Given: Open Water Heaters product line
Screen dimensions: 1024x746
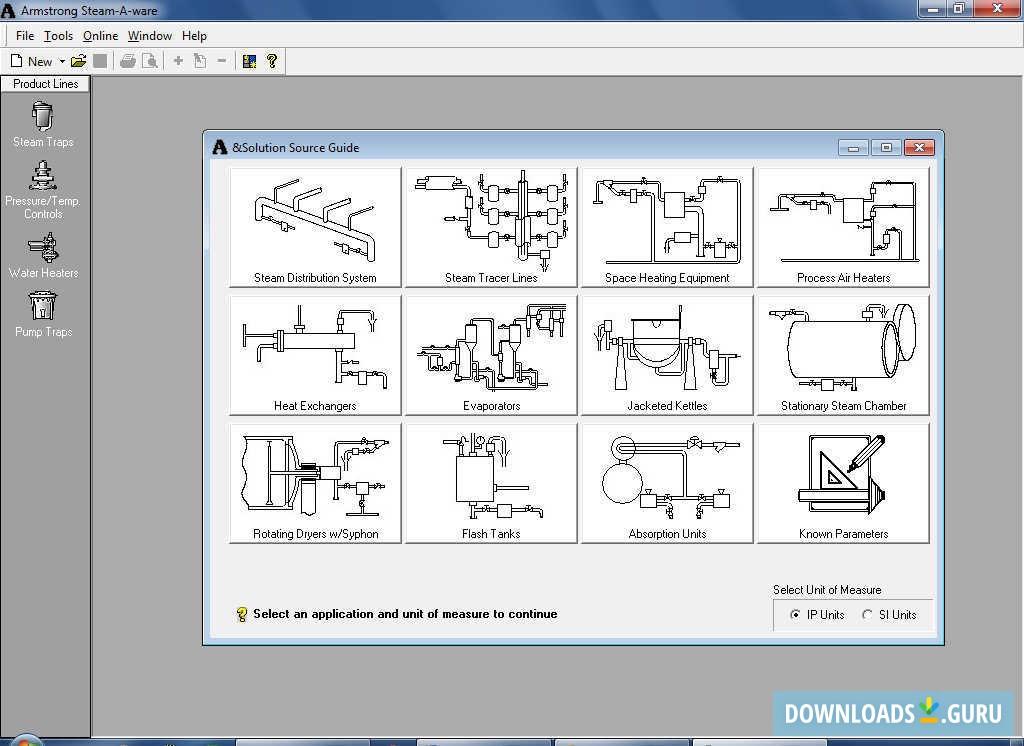Looking at the screenshot, I should click(43, 256).
